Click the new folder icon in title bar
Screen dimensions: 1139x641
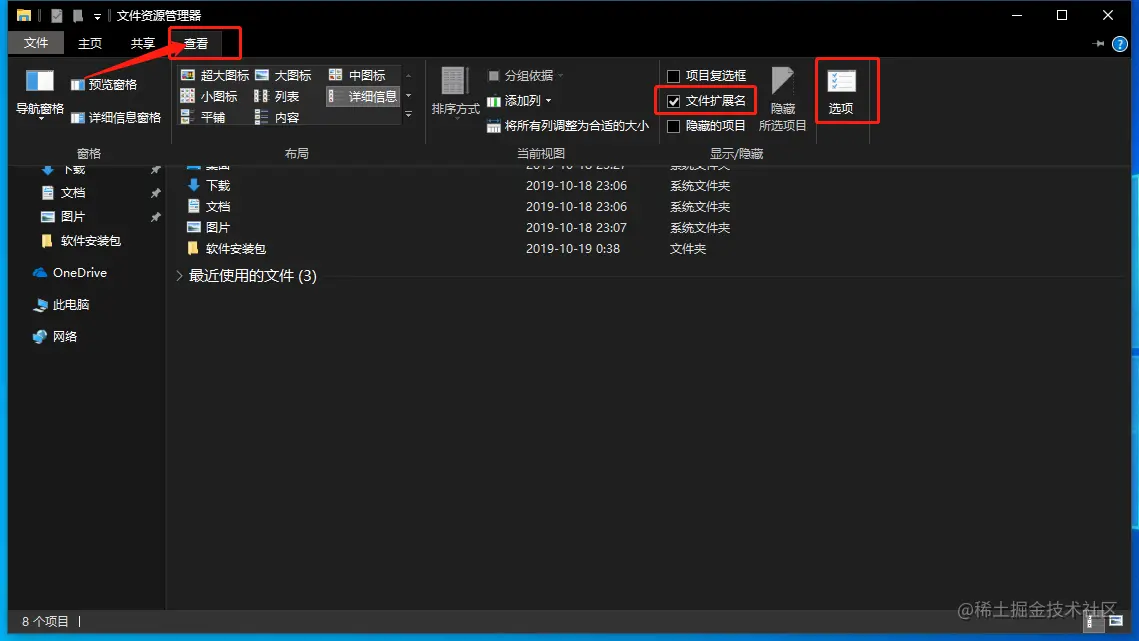[78, 15]
